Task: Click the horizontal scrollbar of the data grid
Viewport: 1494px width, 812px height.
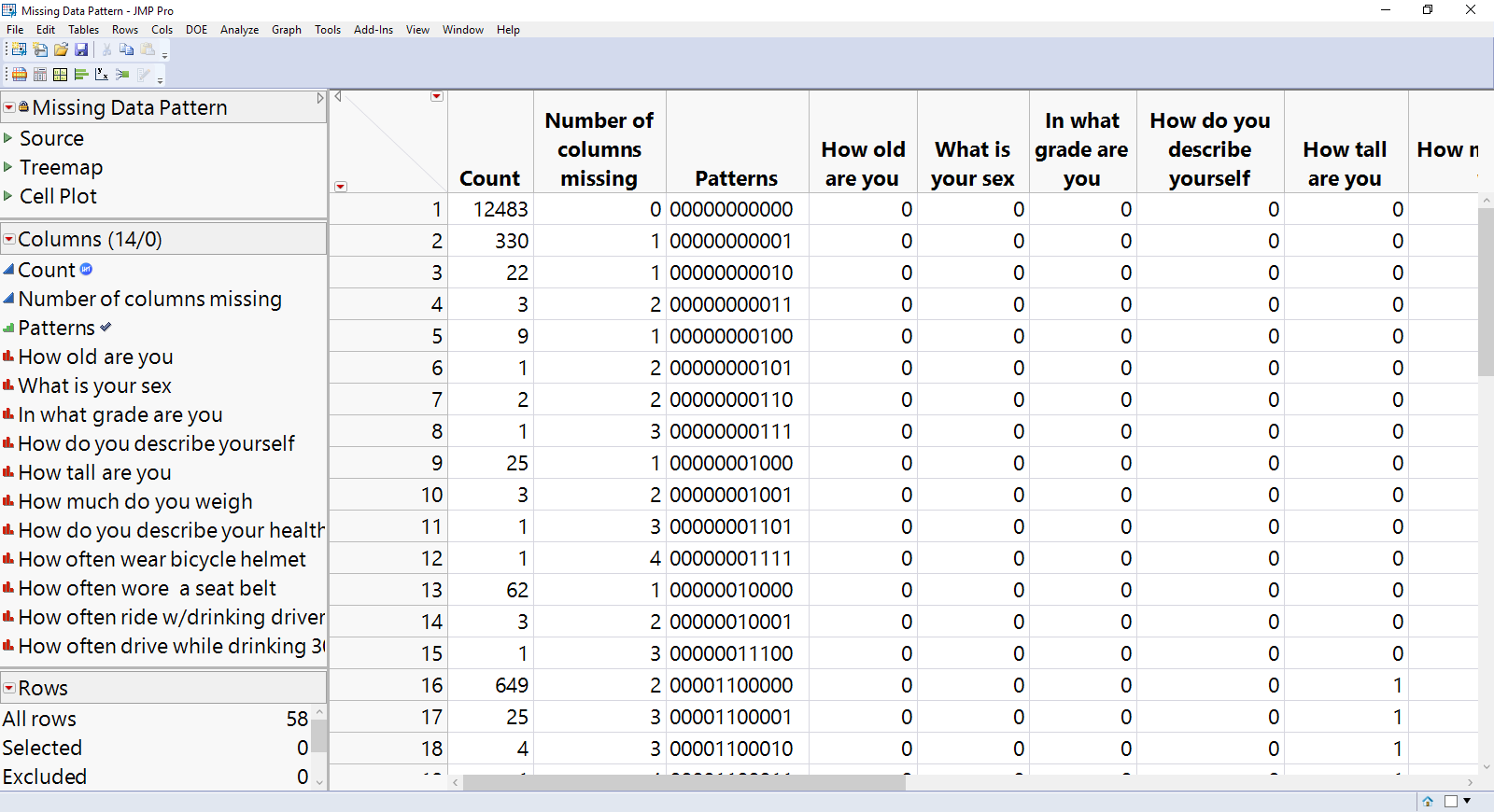Action: [684, 783]
